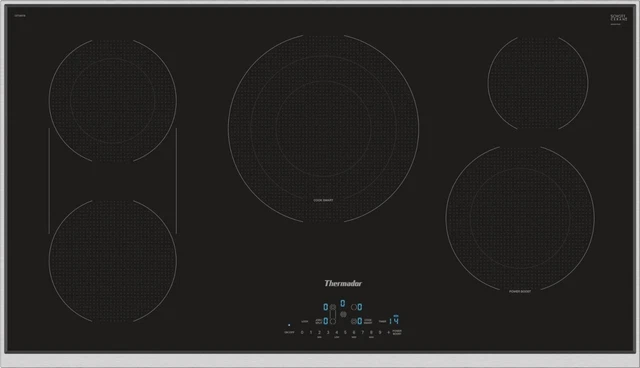Select the center burner icon

[x=343, y=314]
